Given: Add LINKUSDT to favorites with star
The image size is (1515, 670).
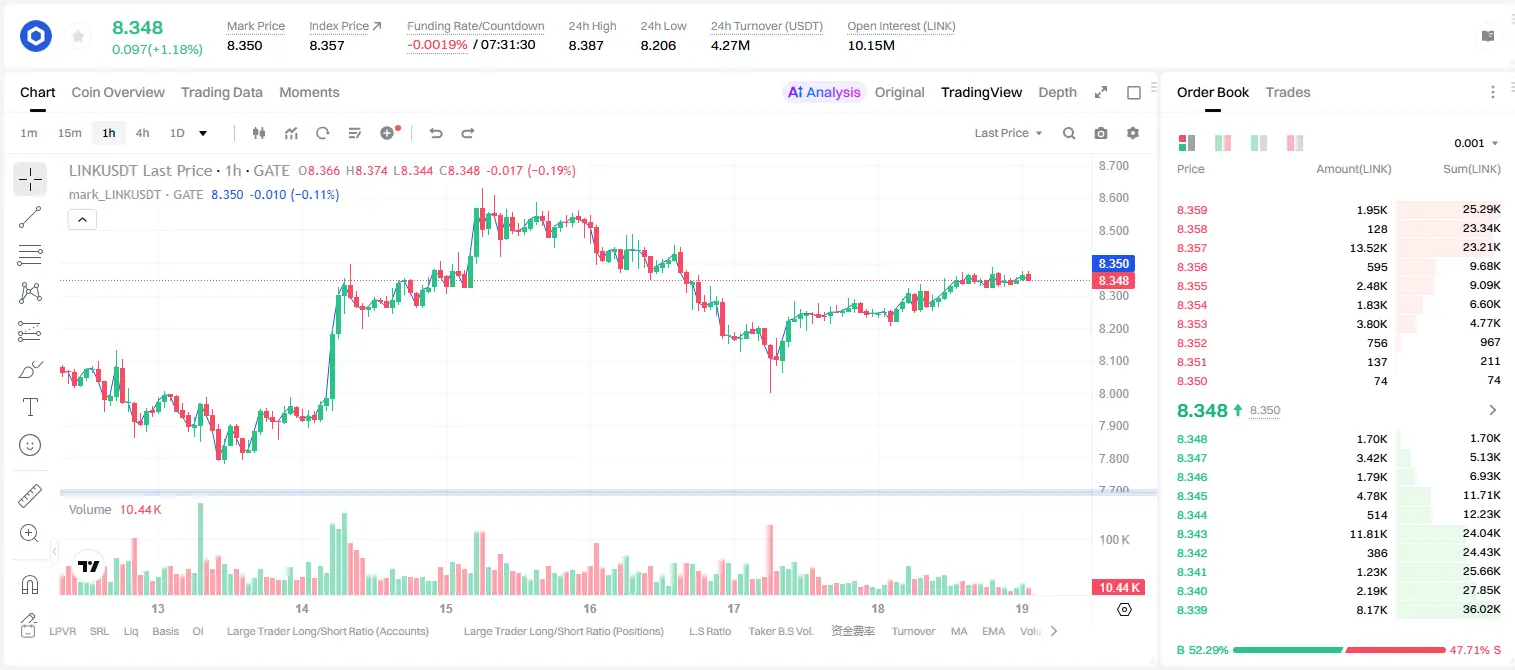Looking at the screenshot, I should [78, 37].
